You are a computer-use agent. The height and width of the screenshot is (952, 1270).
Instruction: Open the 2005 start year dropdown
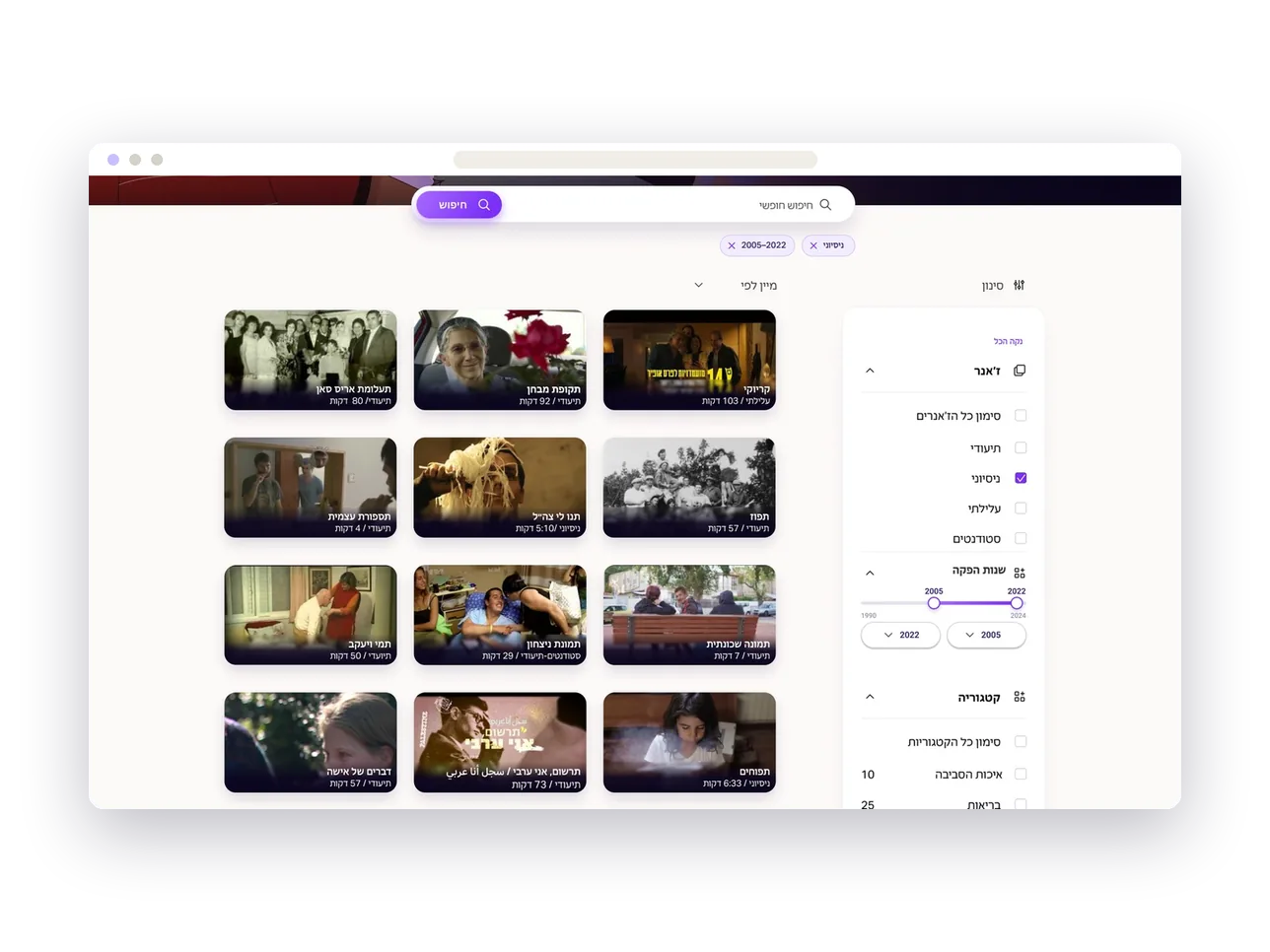pyautogui.click(x=986, y=636)
